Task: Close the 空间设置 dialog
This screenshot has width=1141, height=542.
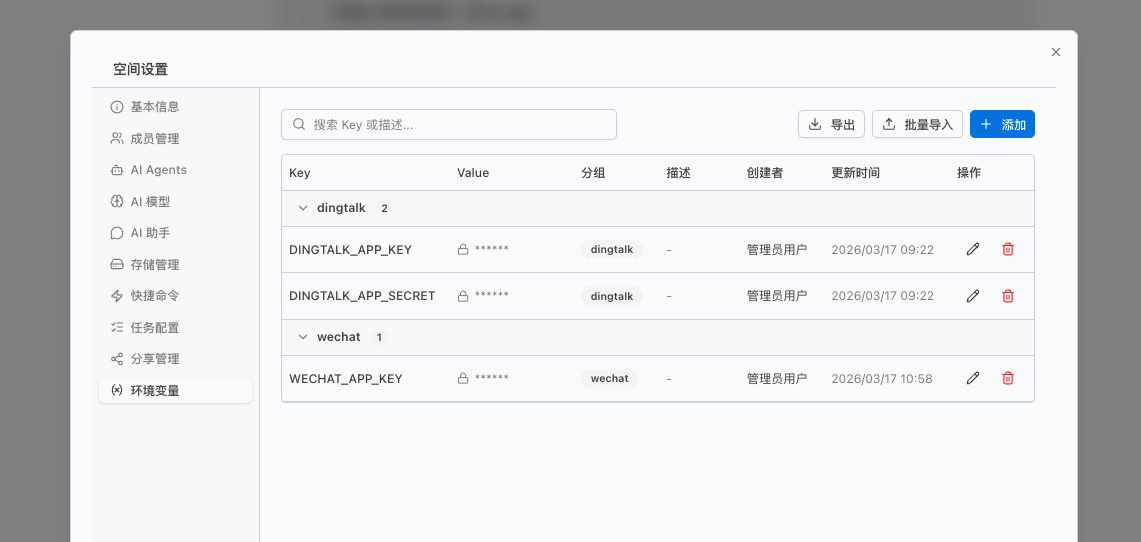Action: pyautogui.click(x=1056, y=52)
